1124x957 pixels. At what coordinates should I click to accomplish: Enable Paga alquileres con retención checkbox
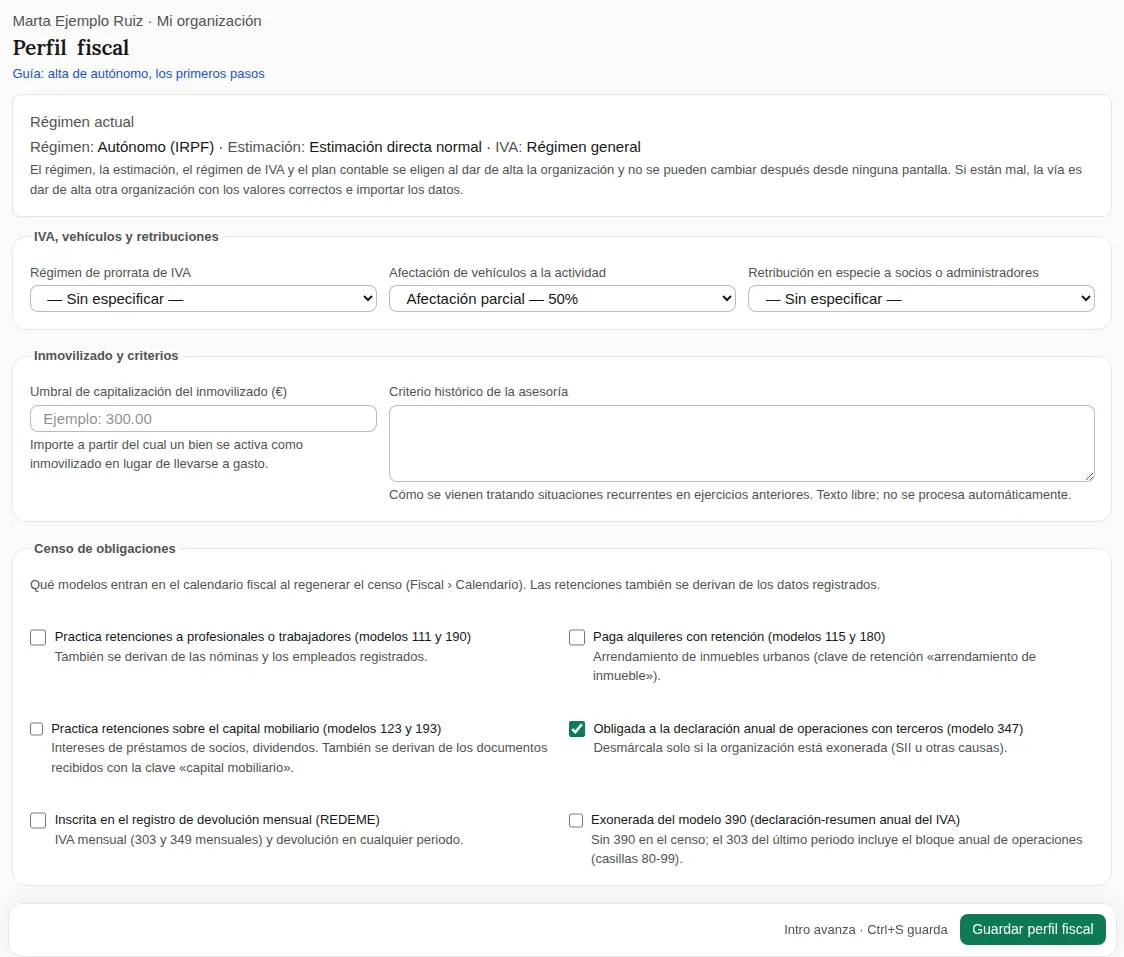tap(576, 637)
